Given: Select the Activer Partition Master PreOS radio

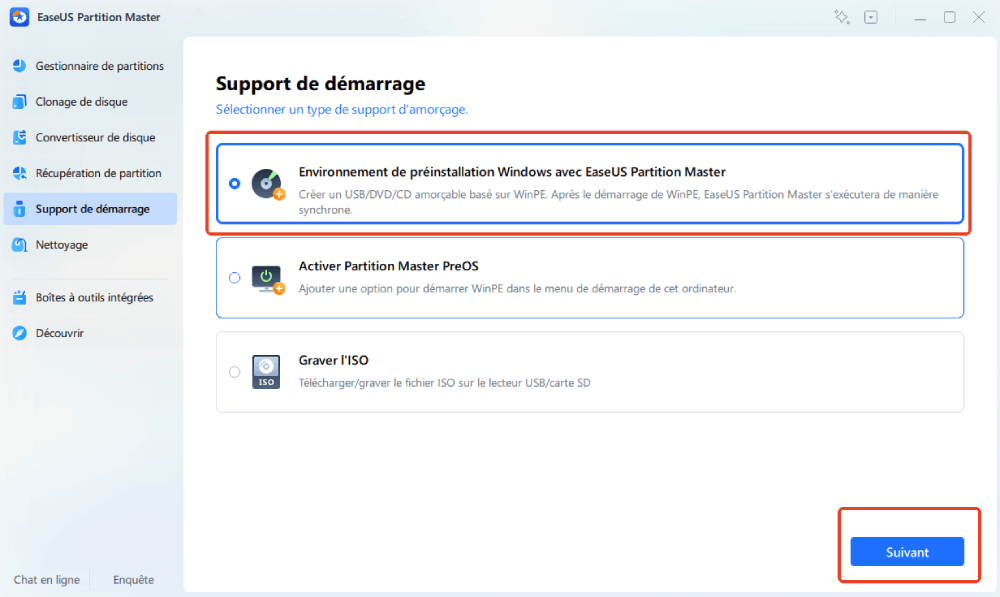Looking at the screenshot, I should 235,277.
